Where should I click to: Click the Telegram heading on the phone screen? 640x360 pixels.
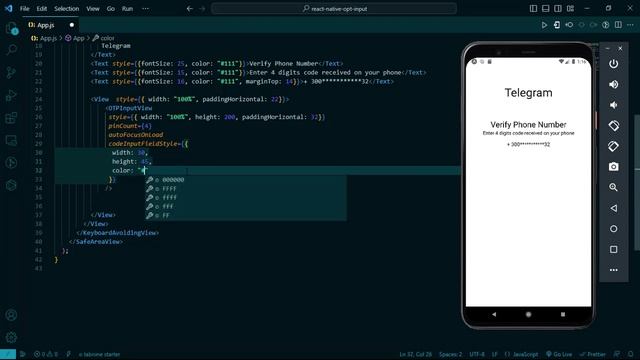[529, 93]
